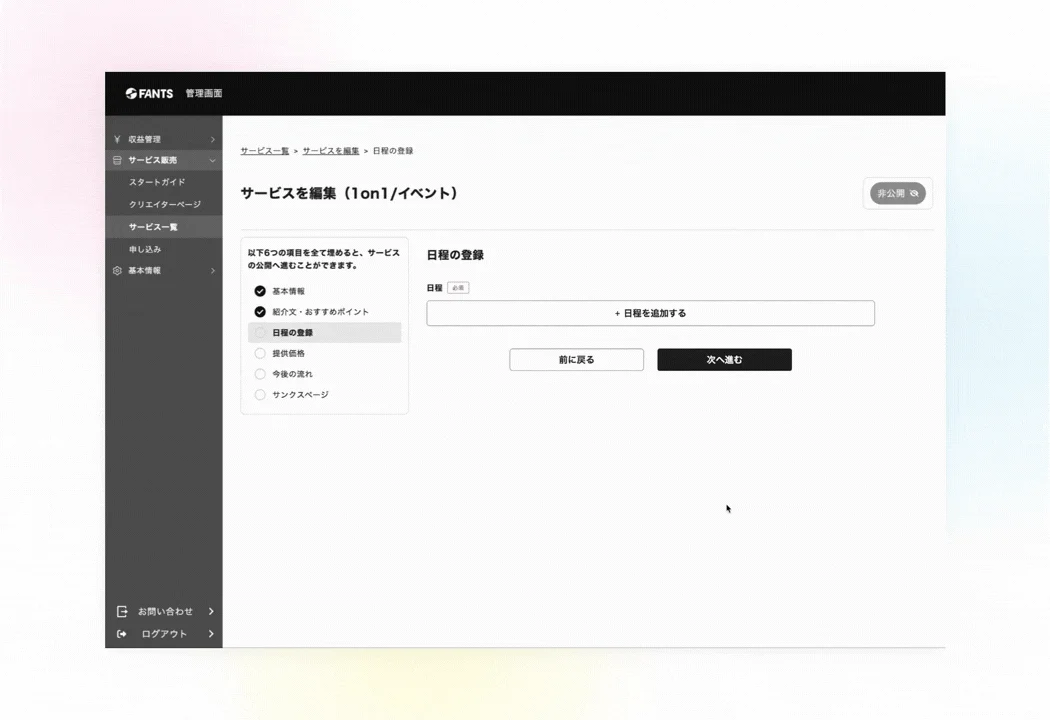Viewport: 1050px width, 720px height.
Task: Click the gear icon beside 基本情報
Action: (118, 270)
